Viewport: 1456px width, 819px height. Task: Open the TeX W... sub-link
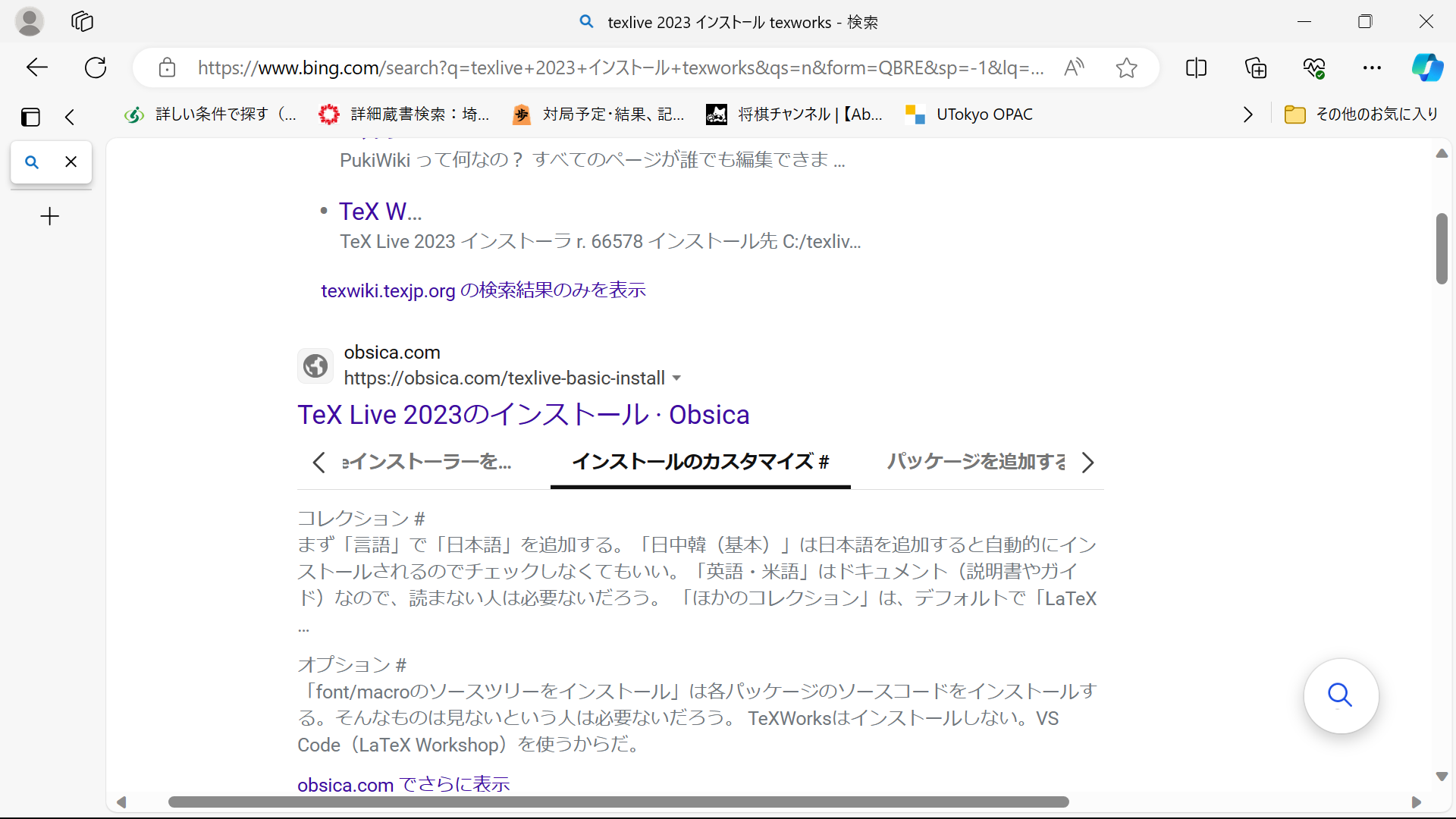coord(380,212)
